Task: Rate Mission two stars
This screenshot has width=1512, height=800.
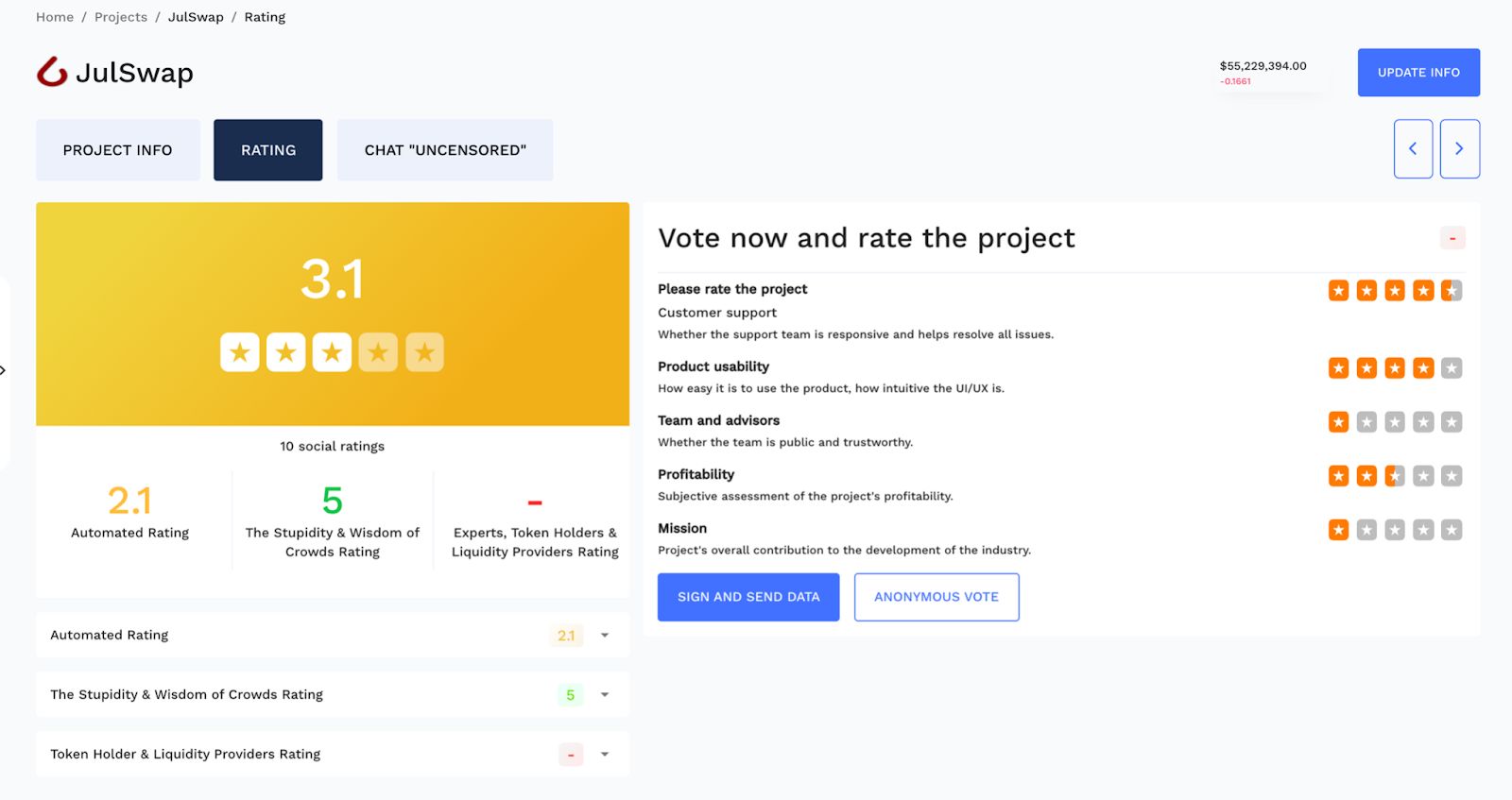Action: point(1366,530)
